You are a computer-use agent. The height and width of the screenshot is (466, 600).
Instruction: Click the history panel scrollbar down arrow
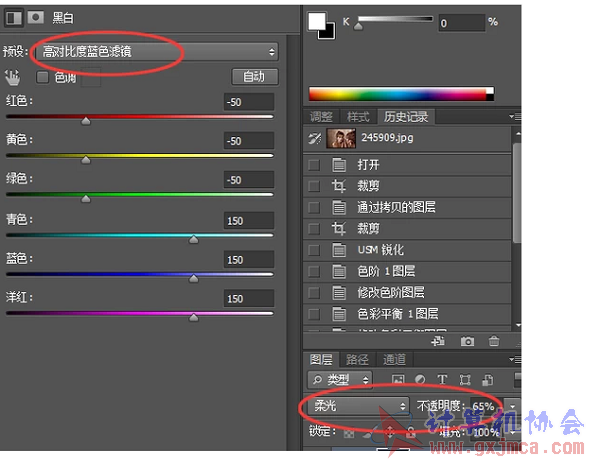[x=518, y=326]
